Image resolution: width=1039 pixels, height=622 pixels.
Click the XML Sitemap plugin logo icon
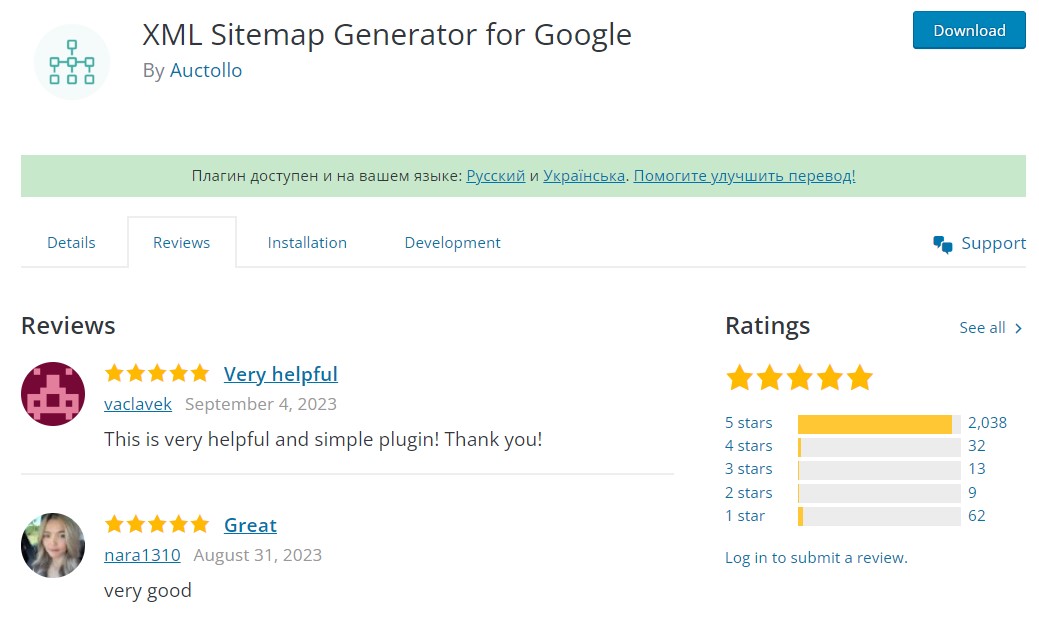[72, 62]
